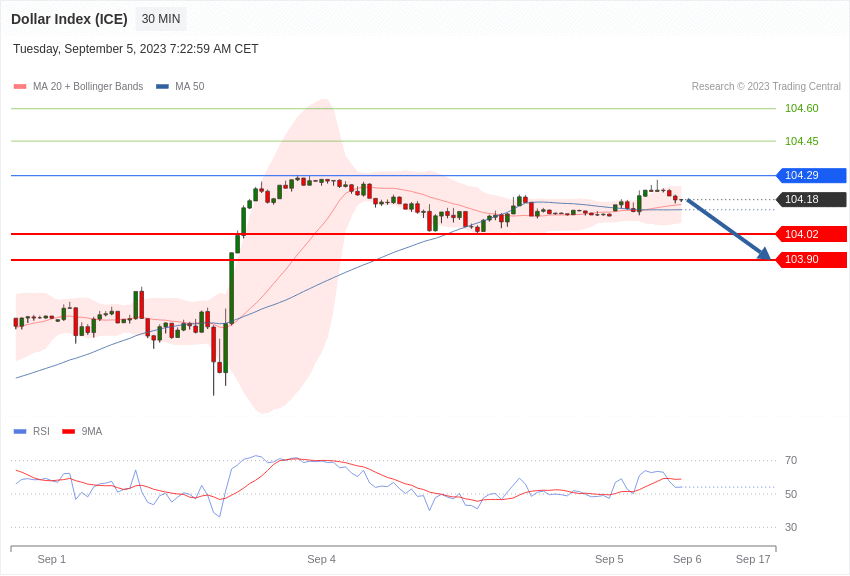Click the Research © 2023 Trading Central credit
This screenshot has width=850, height=576.
coord(766,86)
